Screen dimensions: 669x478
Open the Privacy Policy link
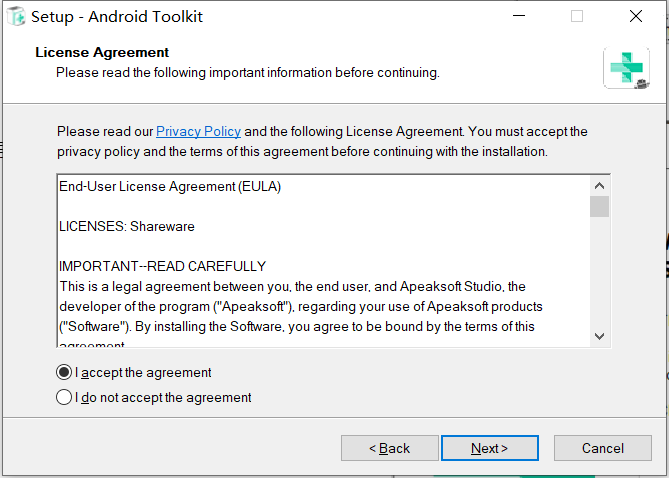tap(198, 131)
